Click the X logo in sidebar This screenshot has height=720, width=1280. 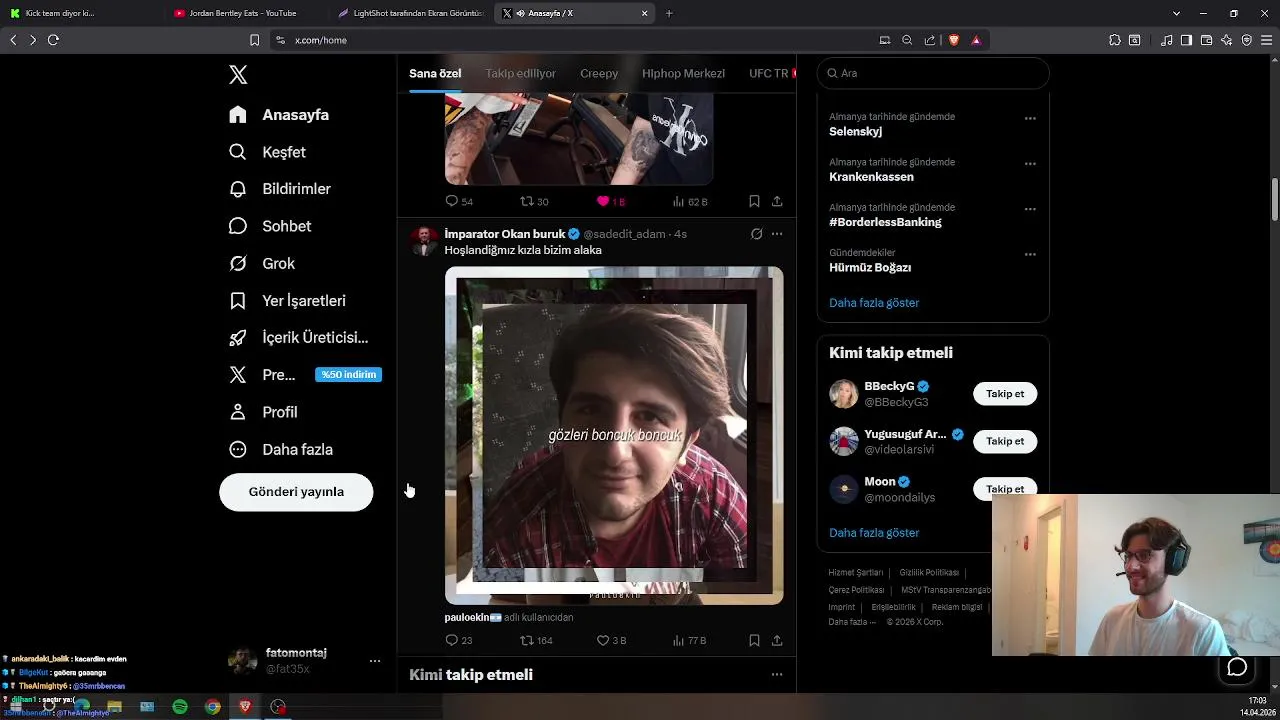click(238, 75)
